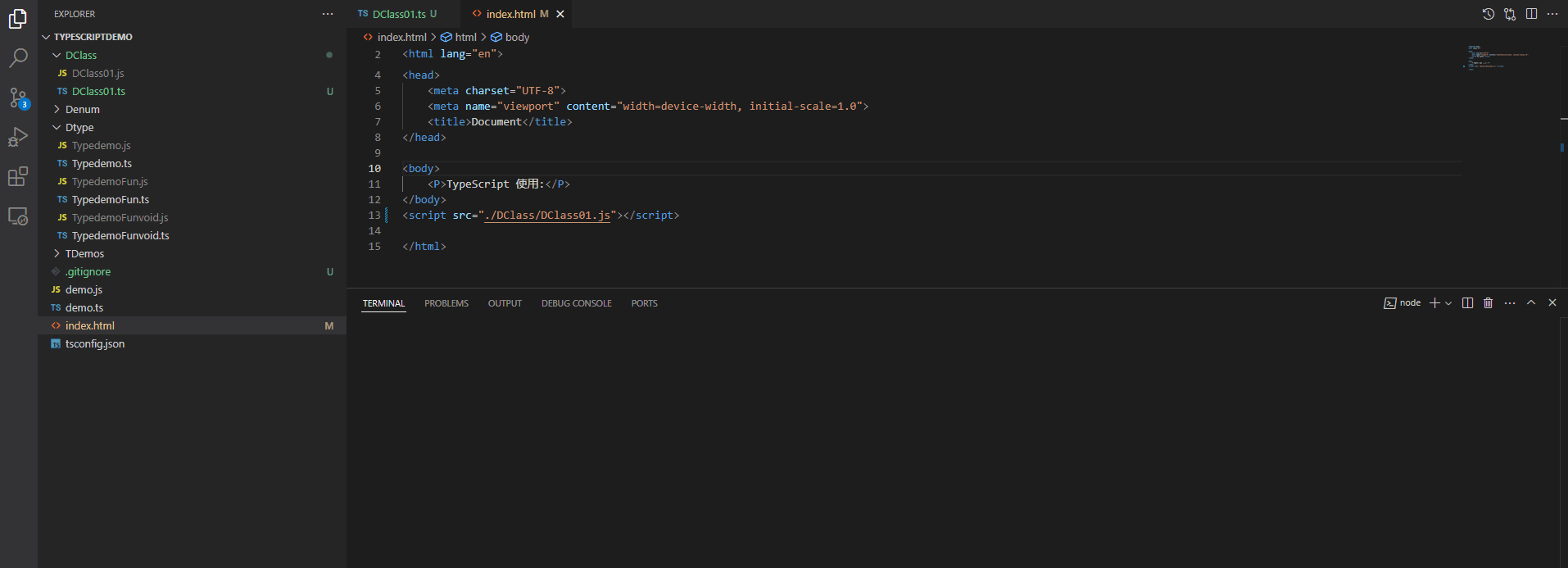1568x568 pixels.
Task: Open Remote Explorer view
Action: 18,216
